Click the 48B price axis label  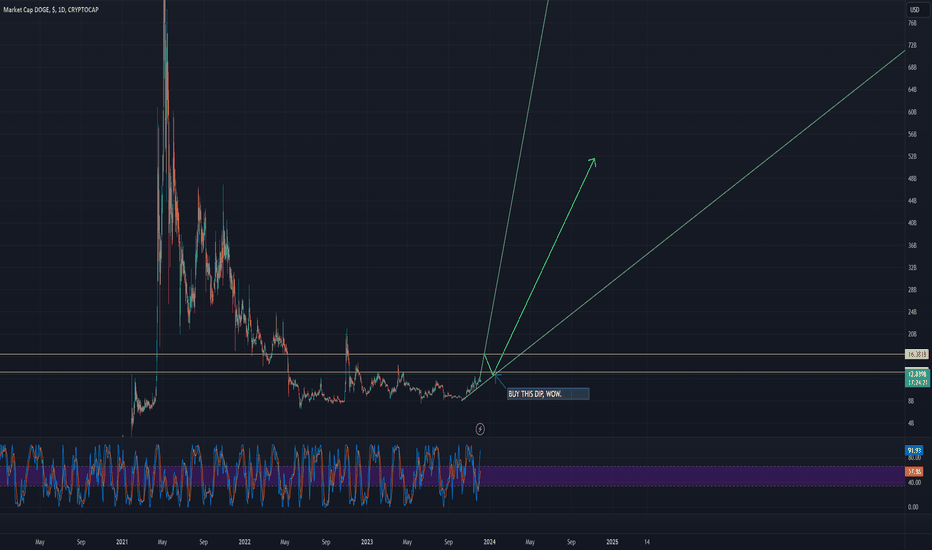[912, 178]
